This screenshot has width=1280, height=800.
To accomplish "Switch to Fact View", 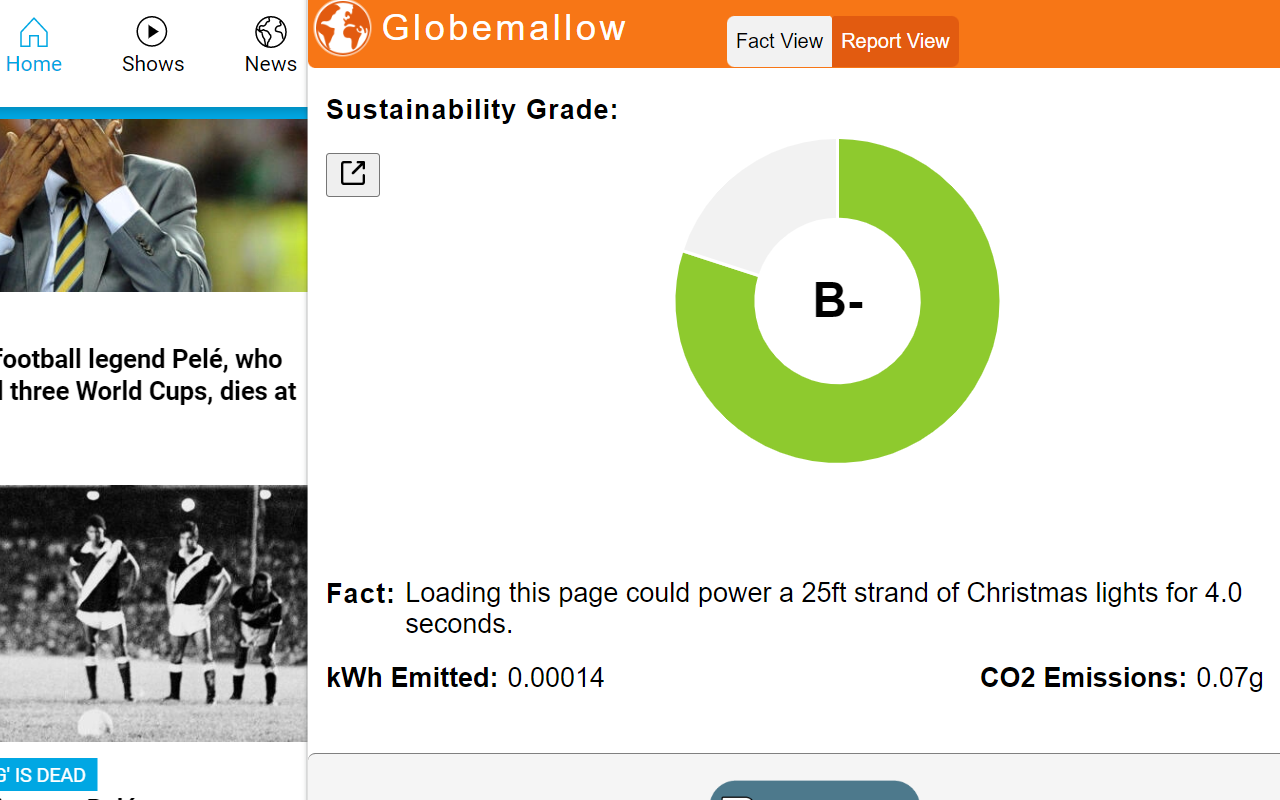I will pos(779,41).
